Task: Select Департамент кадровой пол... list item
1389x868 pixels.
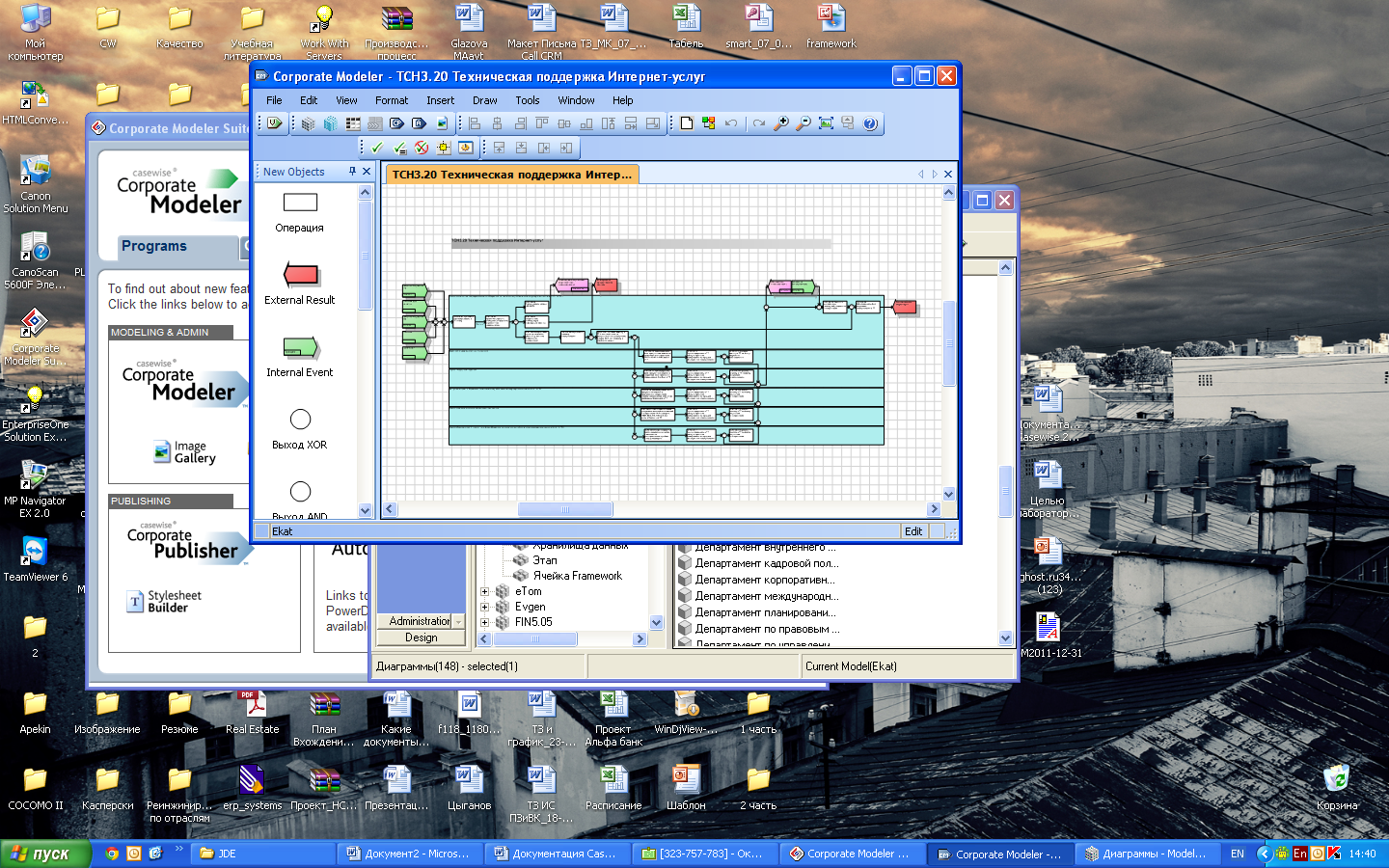Action: 767,563
